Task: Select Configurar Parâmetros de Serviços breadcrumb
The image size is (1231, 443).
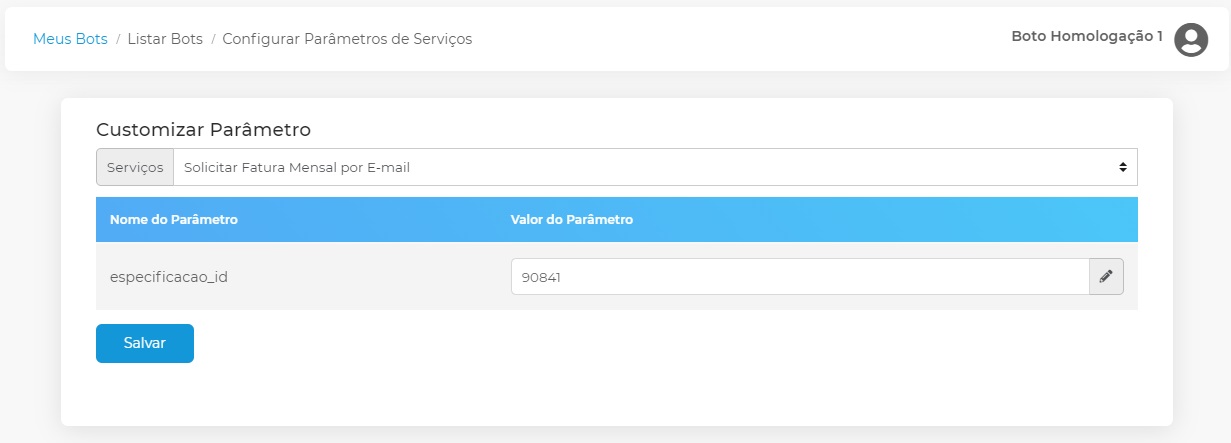Action: (x=347, y=39)
